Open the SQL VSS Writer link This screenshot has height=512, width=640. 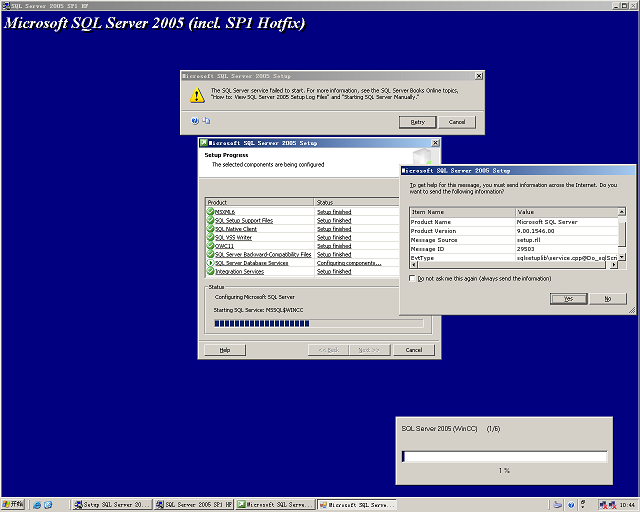click(x=233, y=238)
